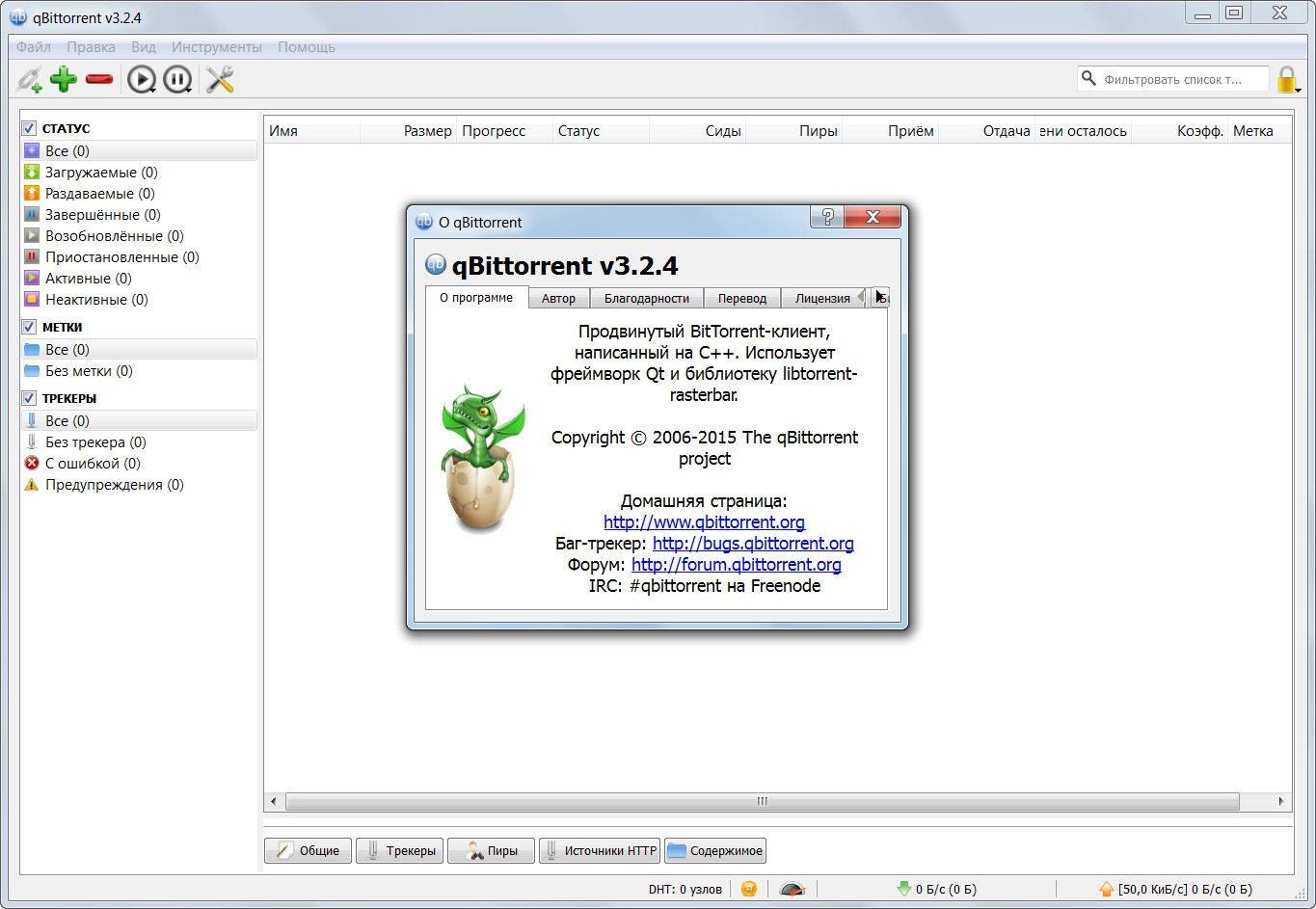Open the Правка menu

tap(91, 46)
